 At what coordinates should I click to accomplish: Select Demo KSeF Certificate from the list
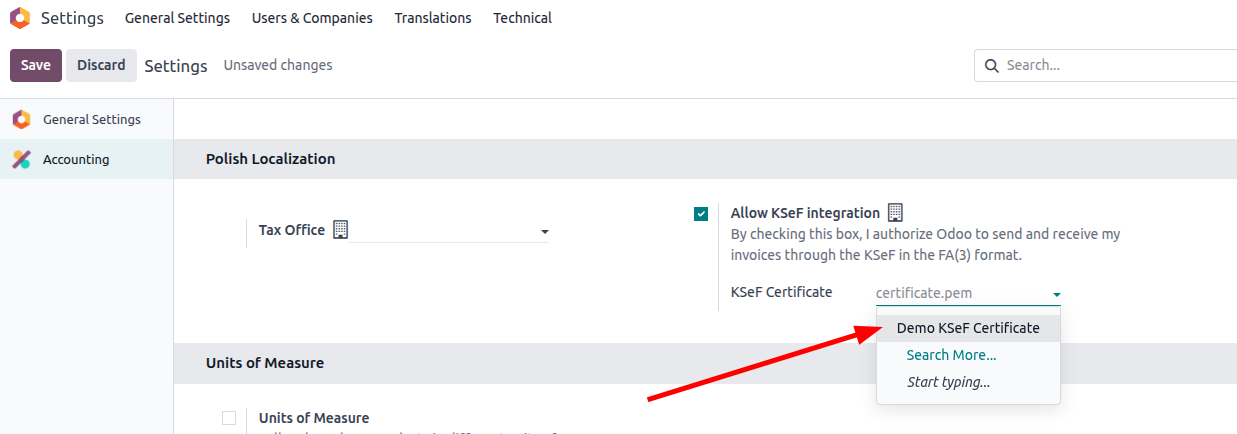click(967, 328)
